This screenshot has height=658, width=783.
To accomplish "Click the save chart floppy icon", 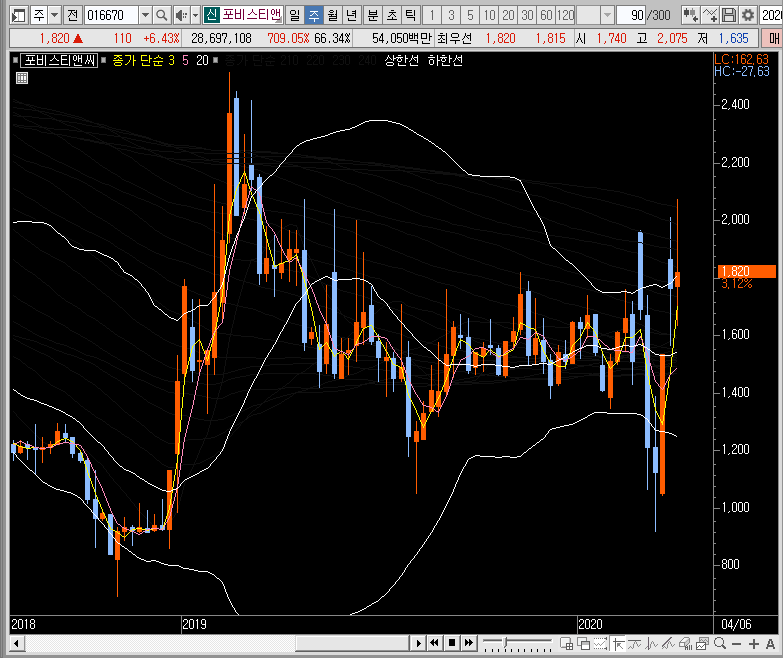I will [729, 15].
